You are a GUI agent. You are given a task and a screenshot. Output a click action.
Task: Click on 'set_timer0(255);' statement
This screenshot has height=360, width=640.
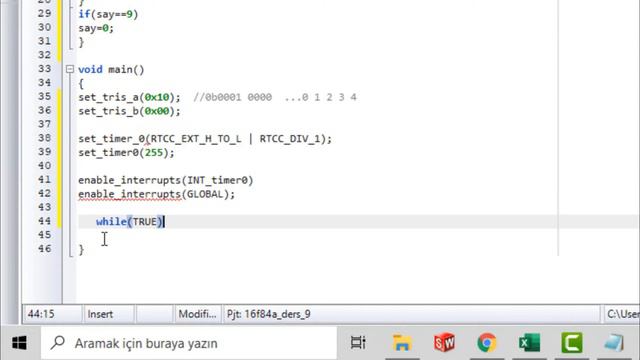coord(126,153)
